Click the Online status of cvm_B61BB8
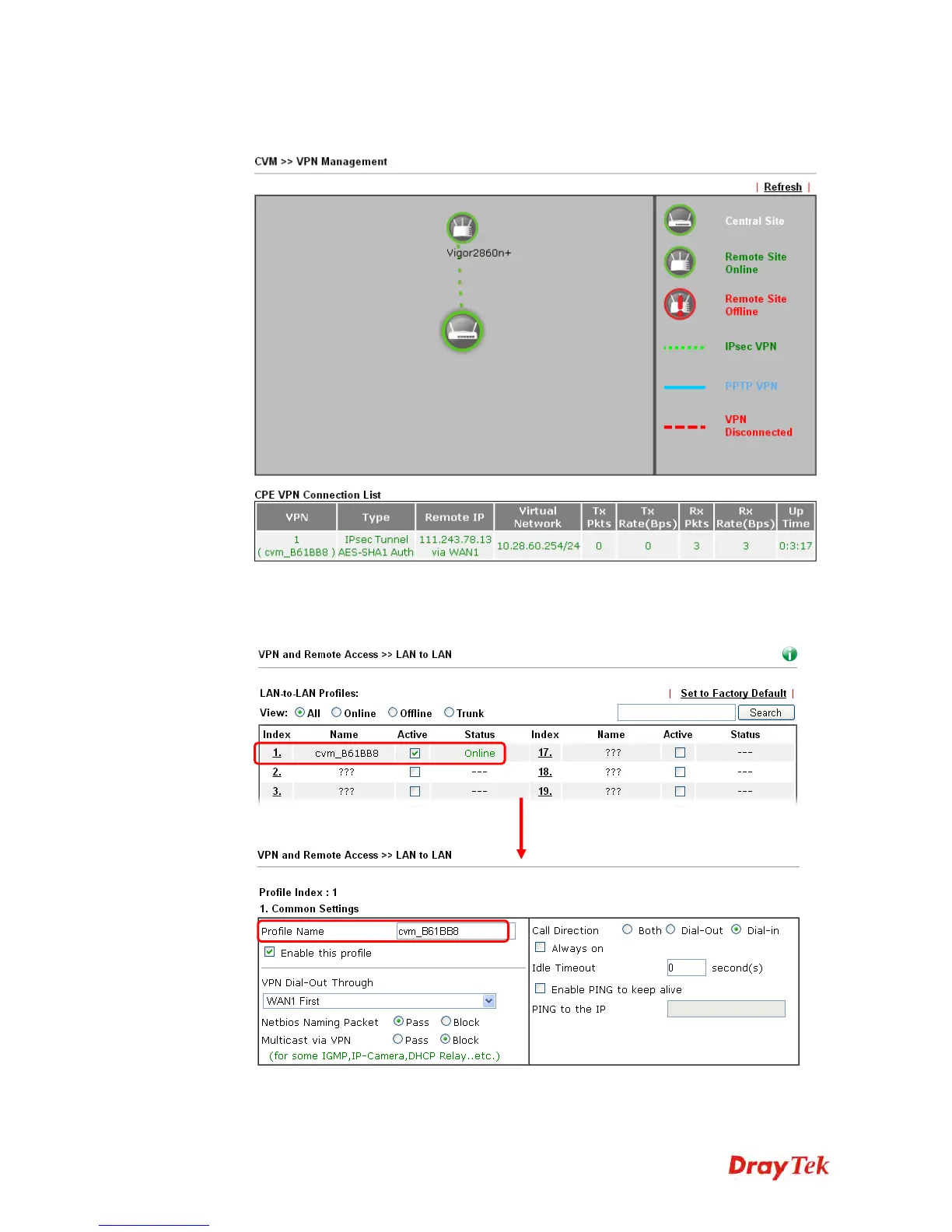 pos(480,753)
